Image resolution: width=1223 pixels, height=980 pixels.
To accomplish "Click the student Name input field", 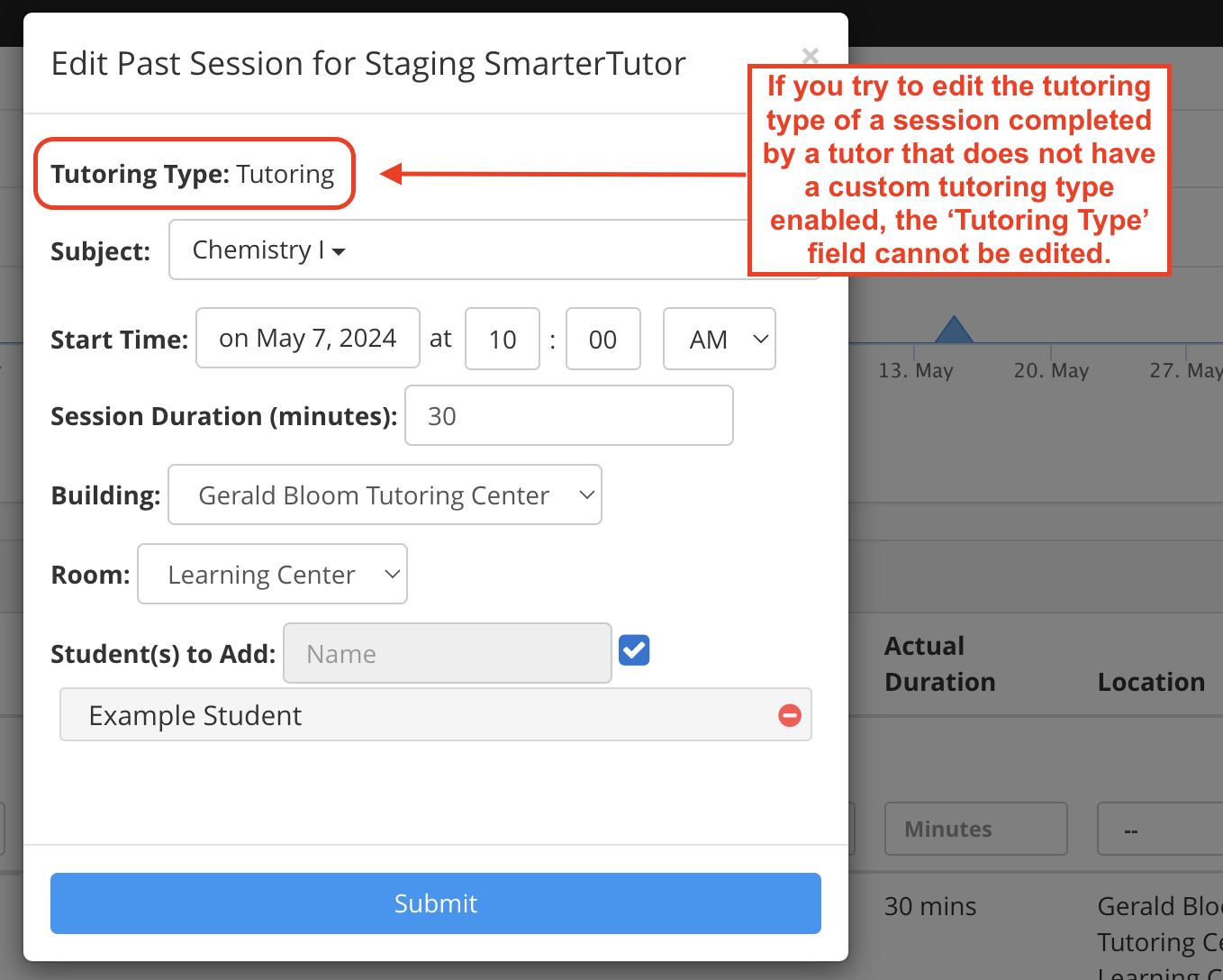I will click(x=448, y=653).
